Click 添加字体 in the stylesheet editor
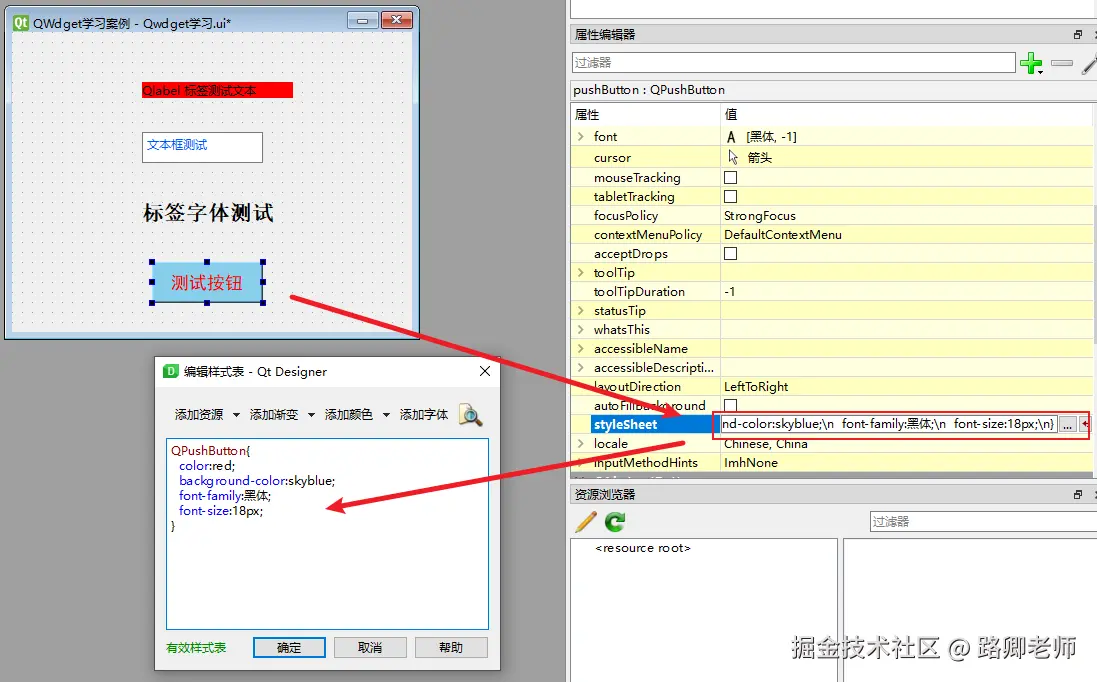This screenshot has height=682, width=1097. [424, 415]
